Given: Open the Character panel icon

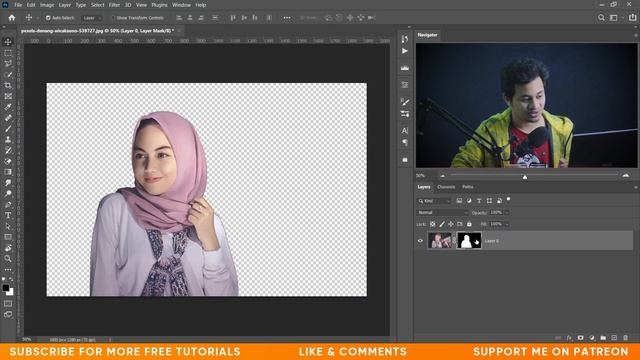Looking at the screenshot, I should tap(404, 131).
